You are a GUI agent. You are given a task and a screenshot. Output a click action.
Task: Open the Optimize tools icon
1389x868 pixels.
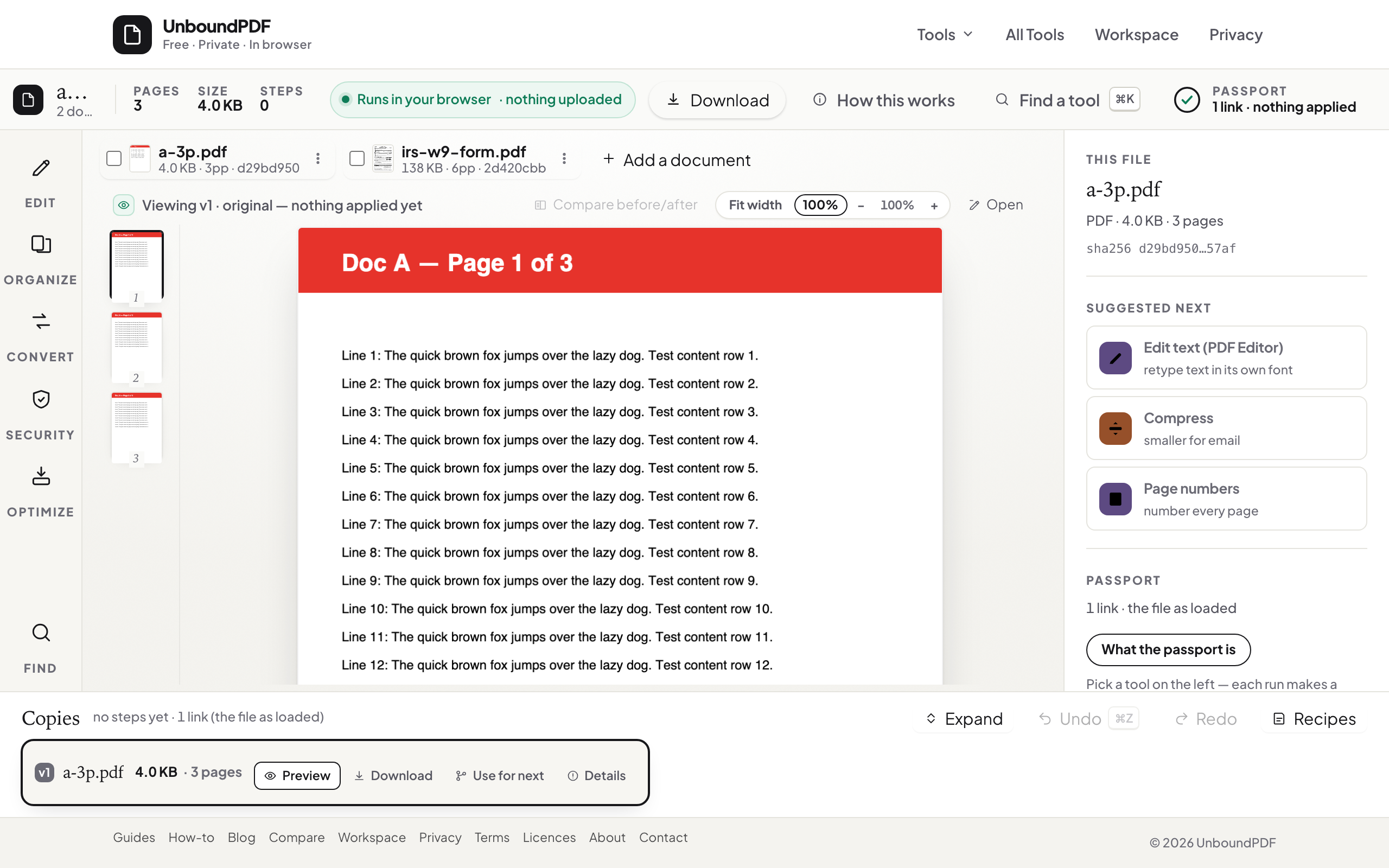pyautogui.click(x=41, y=476)
